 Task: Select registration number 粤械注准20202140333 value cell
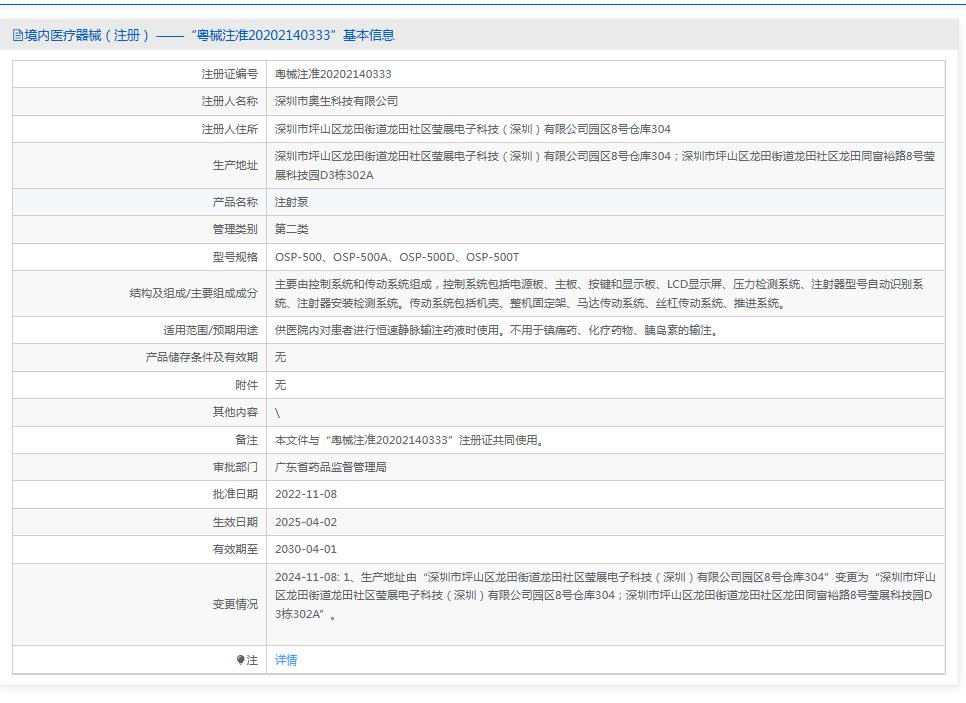606,74
